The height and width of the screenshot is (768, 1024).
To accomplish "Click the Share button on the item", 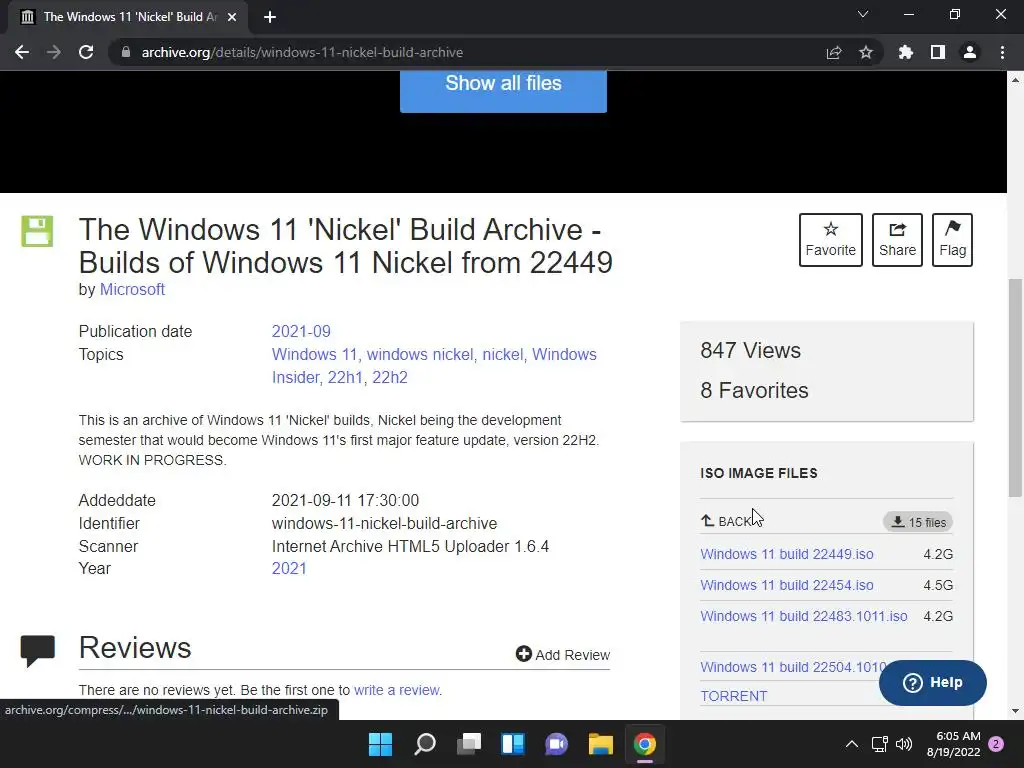I will coord(897,240).
